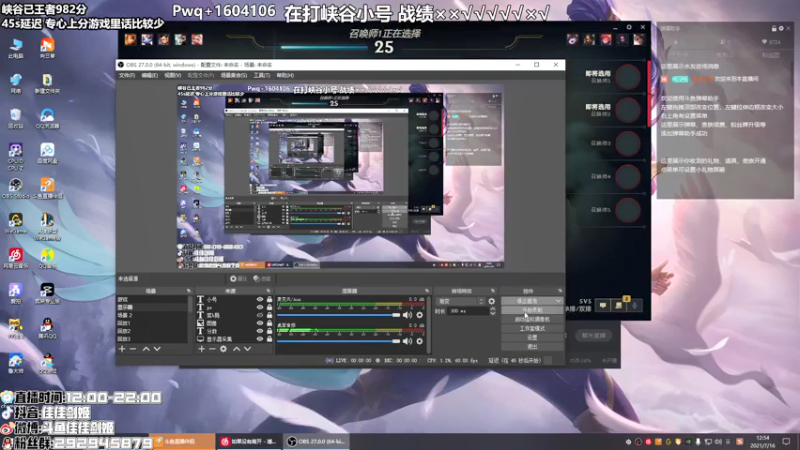
Task: Open the 文件(F) menu in OBS
Action: [x=127, y=76]
